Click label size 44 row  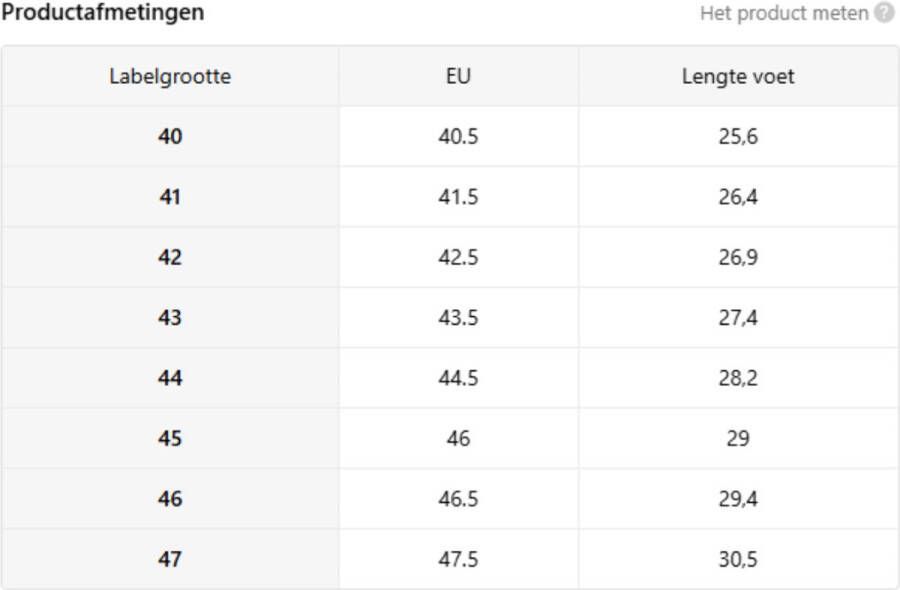tap(450, 378)
